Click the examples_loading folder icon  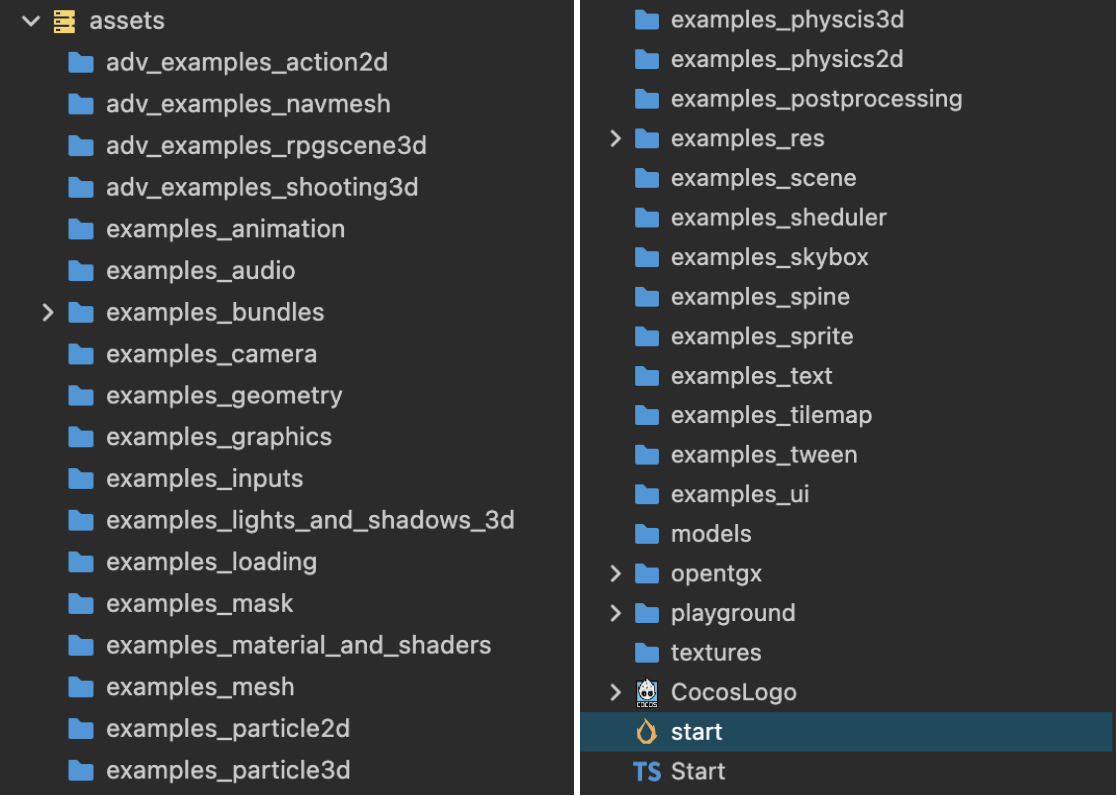(x=81, y=562)
